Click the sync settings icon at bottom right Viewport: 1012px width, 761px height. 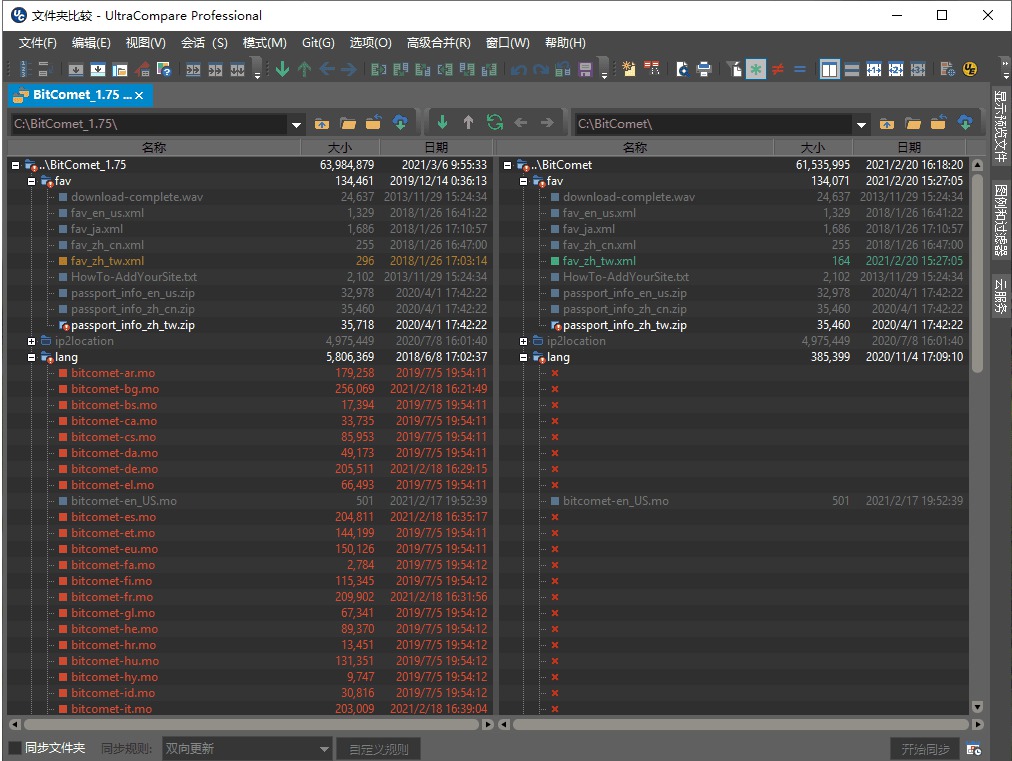coord(973,749)
